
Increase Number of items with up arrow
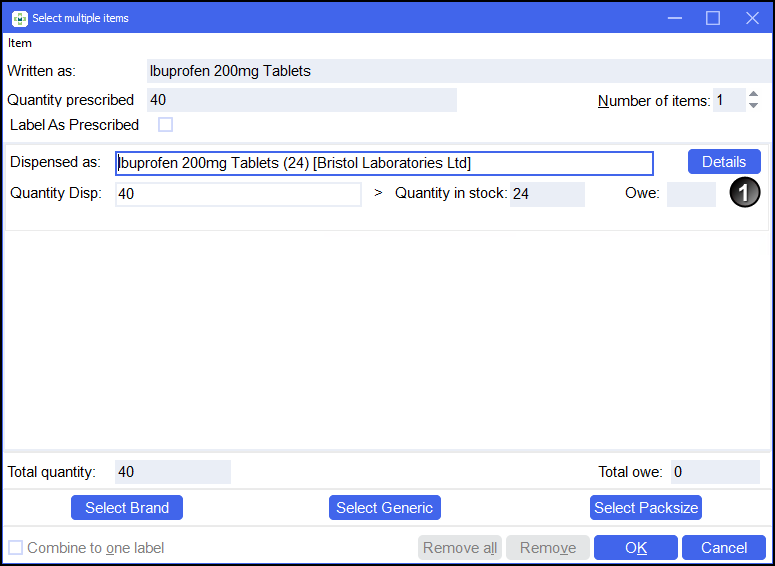(753, 95)
